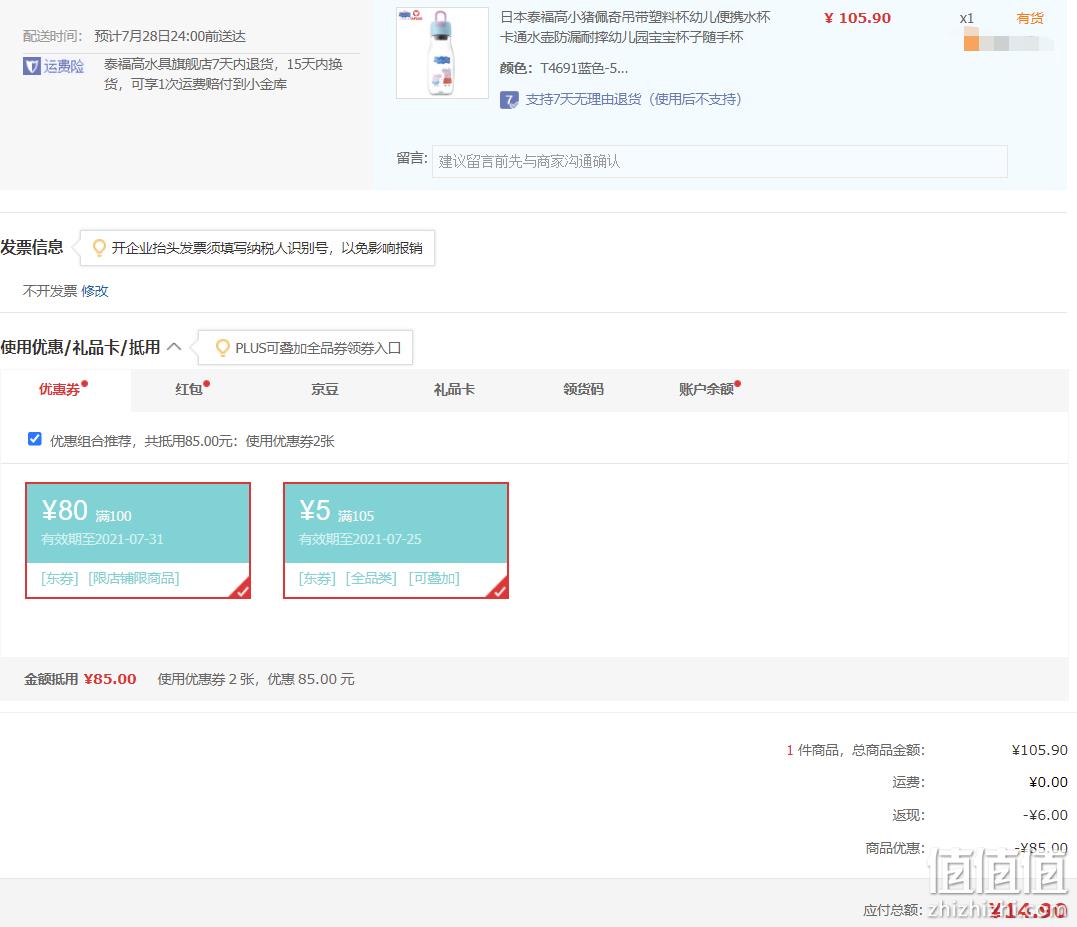This screenshot has height=927, width=1077.
Task: Click the 颜色: T4691蓝色-5... color specification
Action: pyautogui.click(x=563, y=68)
